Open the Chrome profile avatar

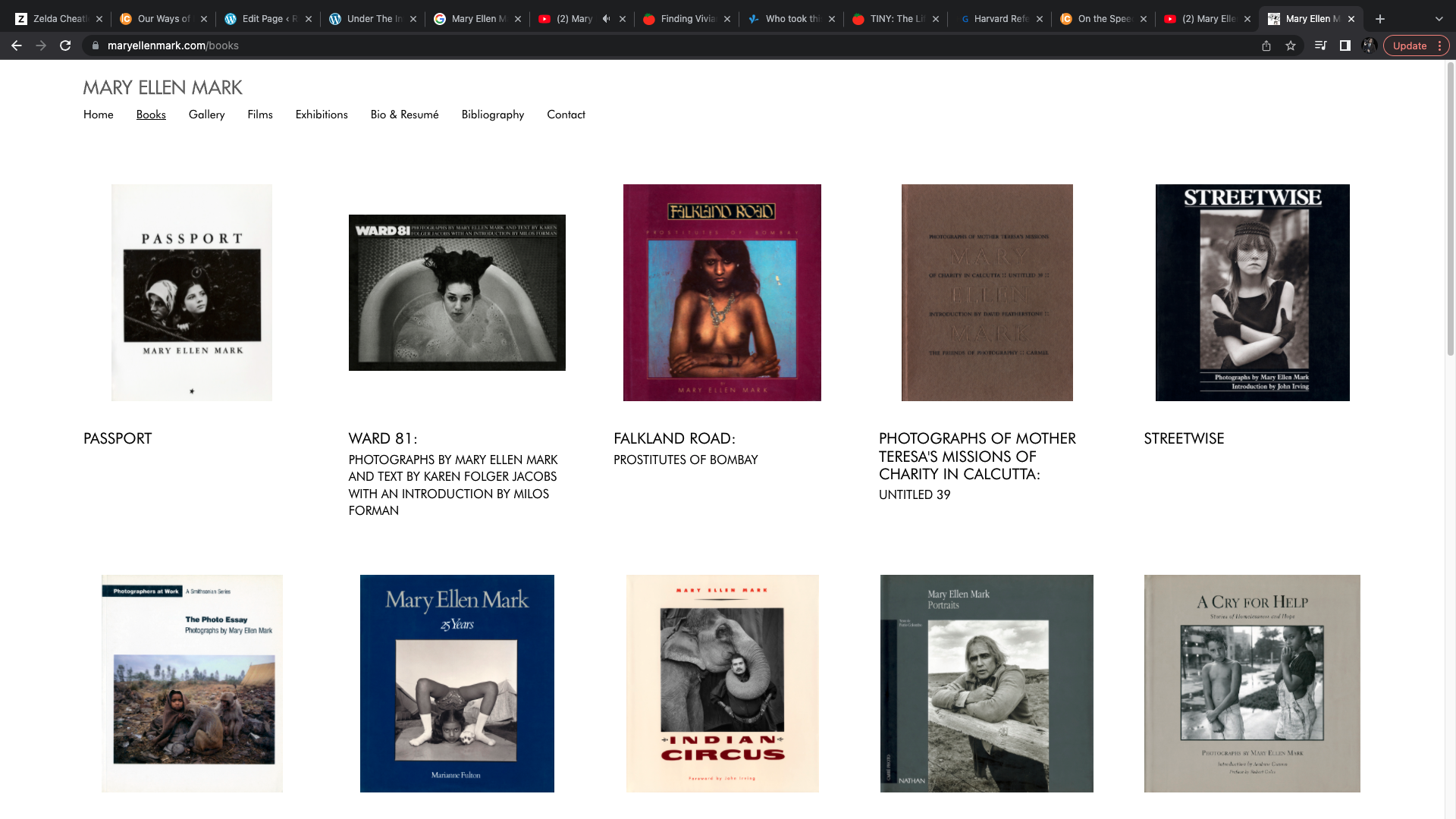click(x=1370, y=45)
